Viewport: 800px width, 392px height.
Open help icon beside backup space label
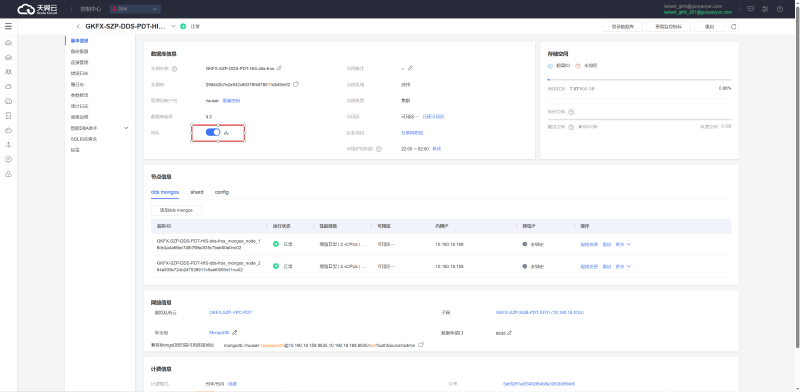tap(571, 112)
